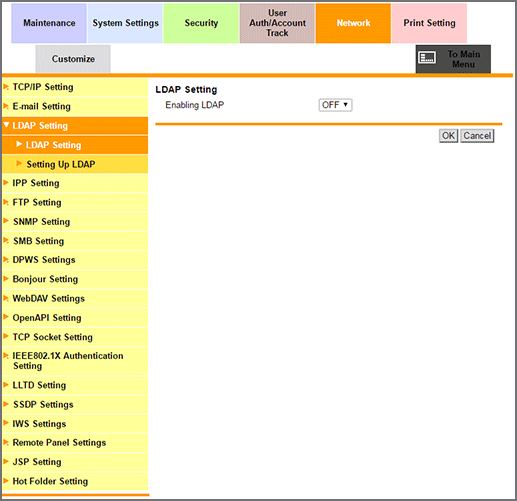Screen dimensions: 517x501
Task: Go to the Print Setting tab
Action: 429,23
